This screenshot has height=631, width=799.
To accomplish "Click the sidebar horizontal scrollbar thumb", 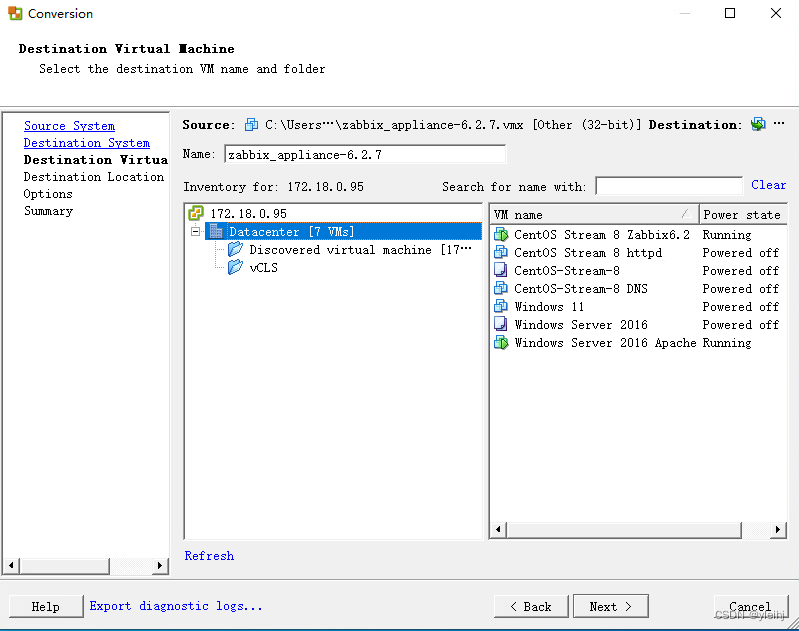I will click(64, 565).
